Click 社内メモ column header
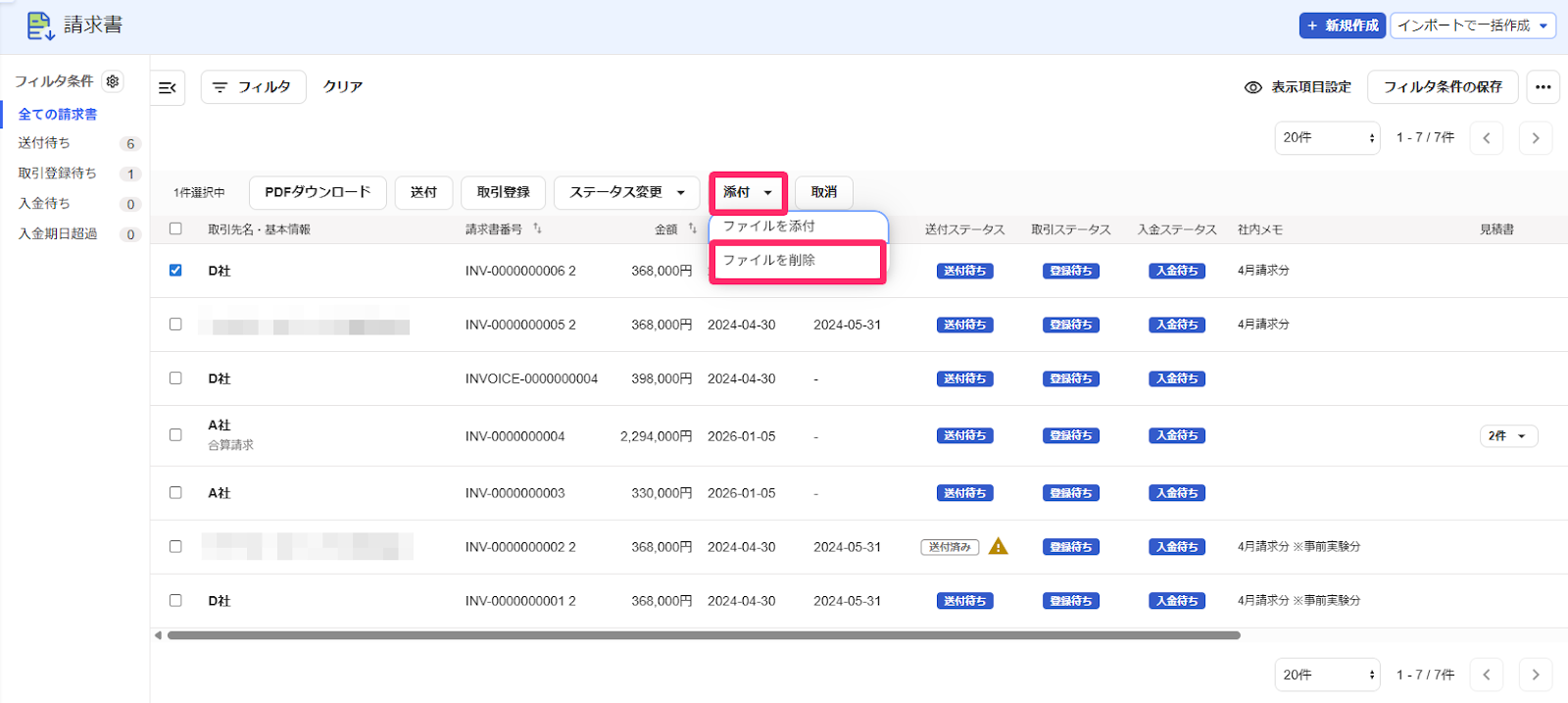 pos(1259,229)
